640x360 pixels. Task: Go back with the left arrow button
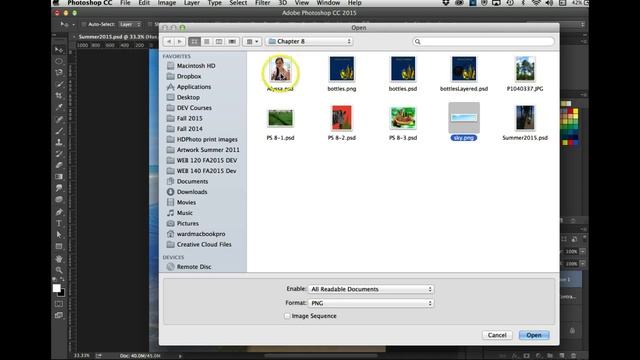point(169,41)
